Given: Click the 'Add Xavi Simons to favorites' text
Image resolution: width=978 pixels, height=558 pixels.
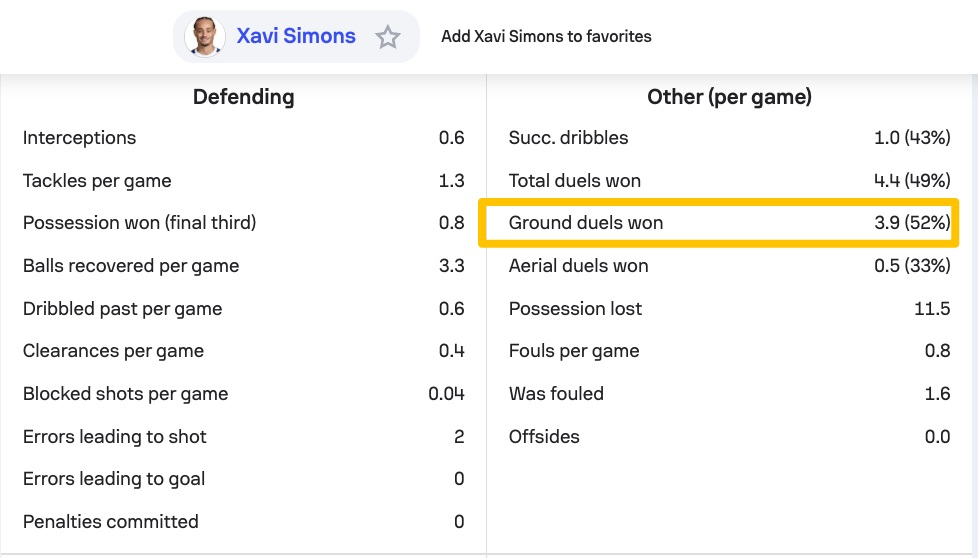Looking at the screenshot, I should (x=546, y=36).
